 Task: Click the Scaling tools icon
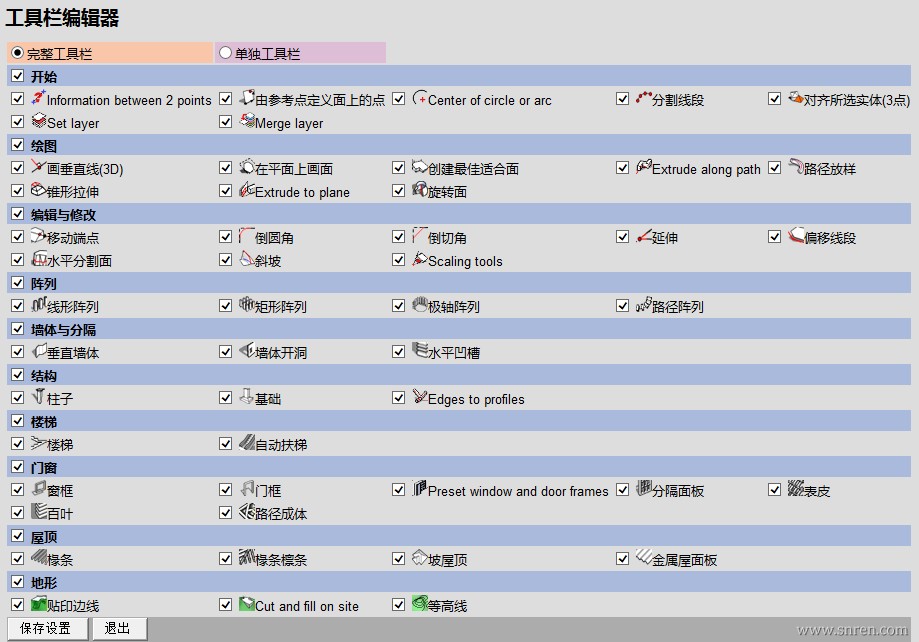tap(420, 259)
